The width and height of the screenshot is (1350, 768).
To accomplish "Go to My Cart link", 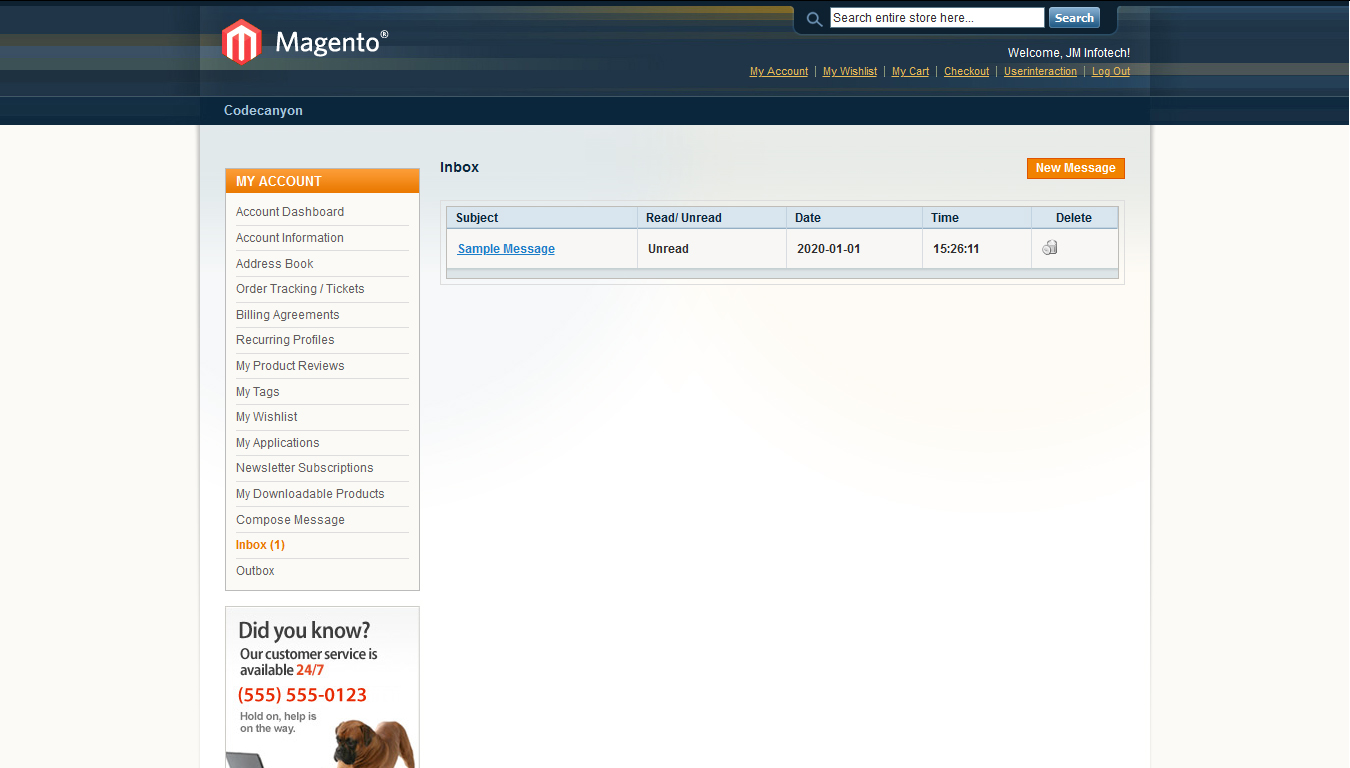I will 910,72.
